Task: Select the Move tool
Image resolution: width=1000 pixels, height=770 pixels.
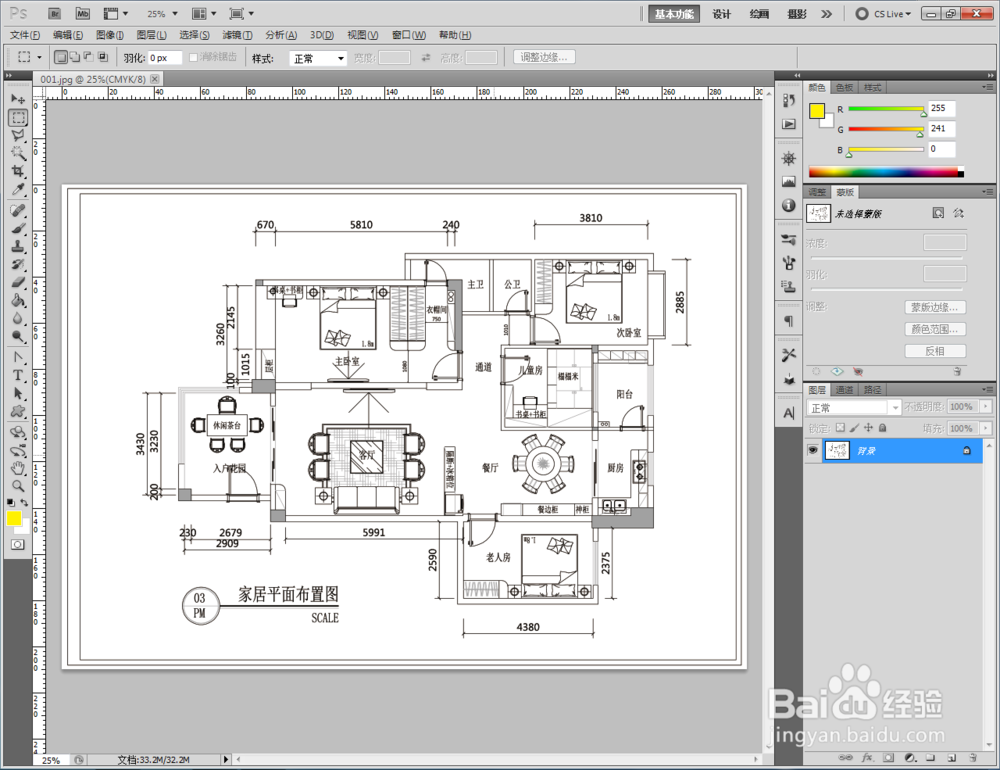Action: click(x=18, y=100)
